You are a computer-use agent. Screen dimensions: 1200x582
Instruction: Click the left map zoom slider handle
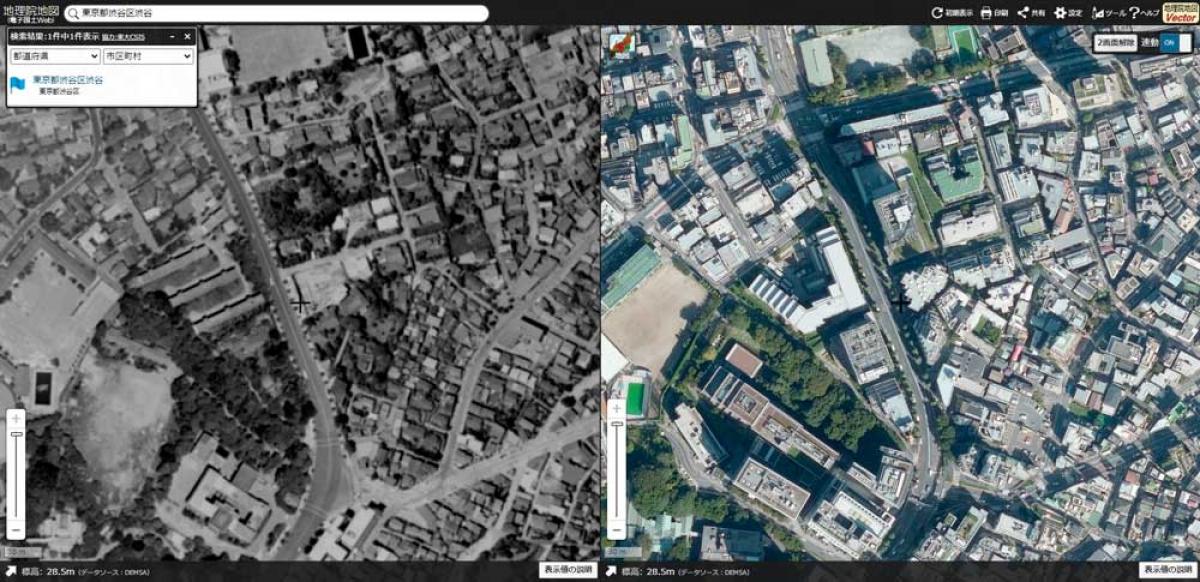click(16, 434)
